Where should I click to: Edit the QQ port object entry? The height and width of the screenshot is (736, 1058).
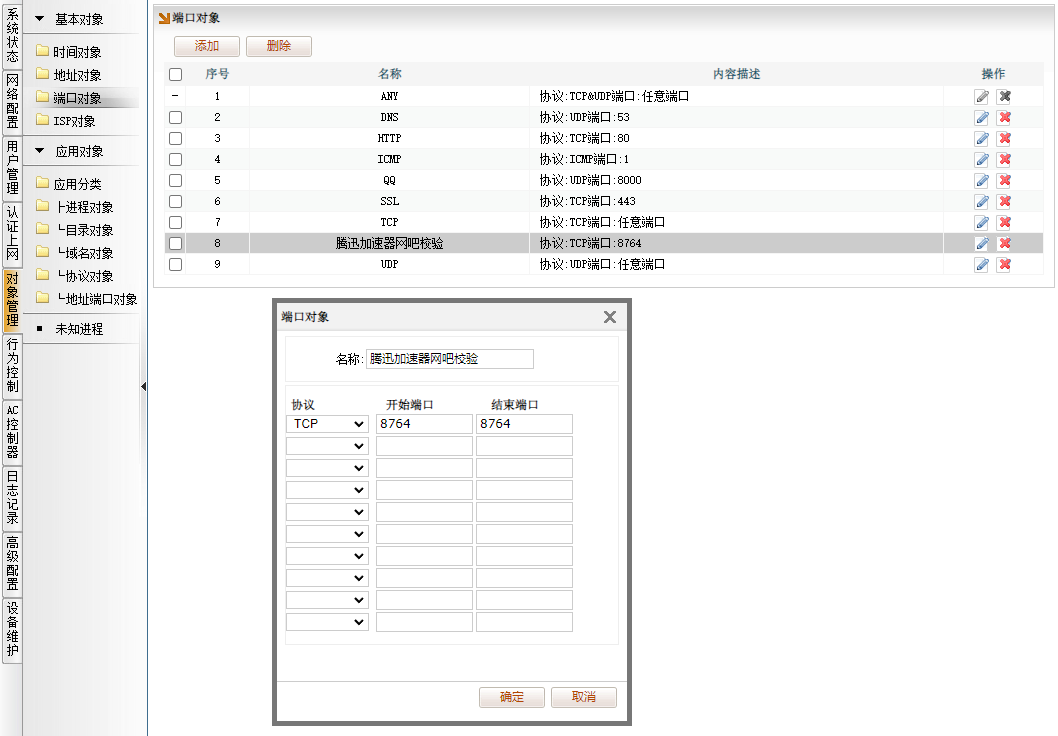coord(982,180)
